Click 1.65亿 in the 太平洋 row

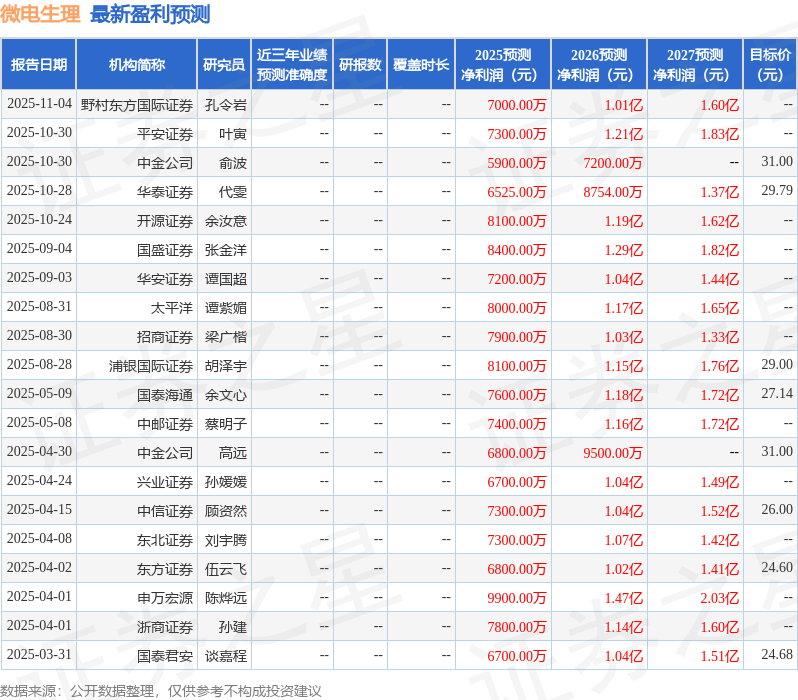pos(719,309)
